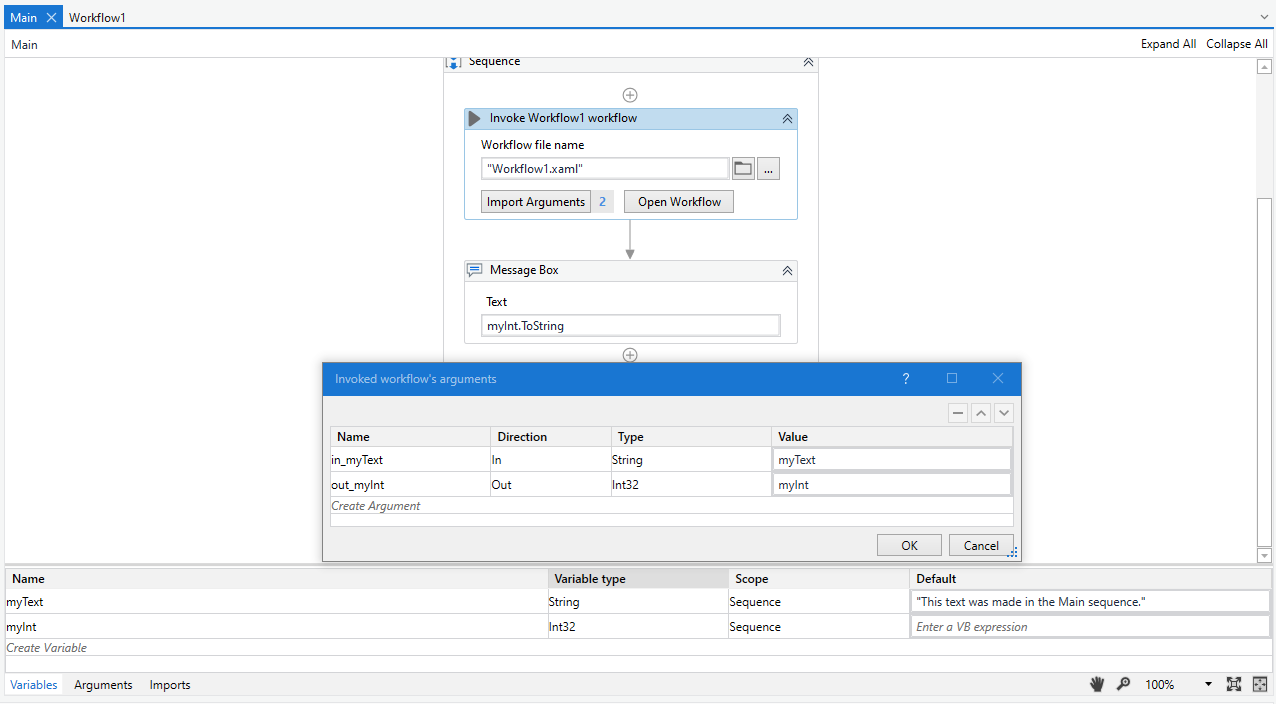
Task: Move argument up with arrow button
Action: point(981,413)
